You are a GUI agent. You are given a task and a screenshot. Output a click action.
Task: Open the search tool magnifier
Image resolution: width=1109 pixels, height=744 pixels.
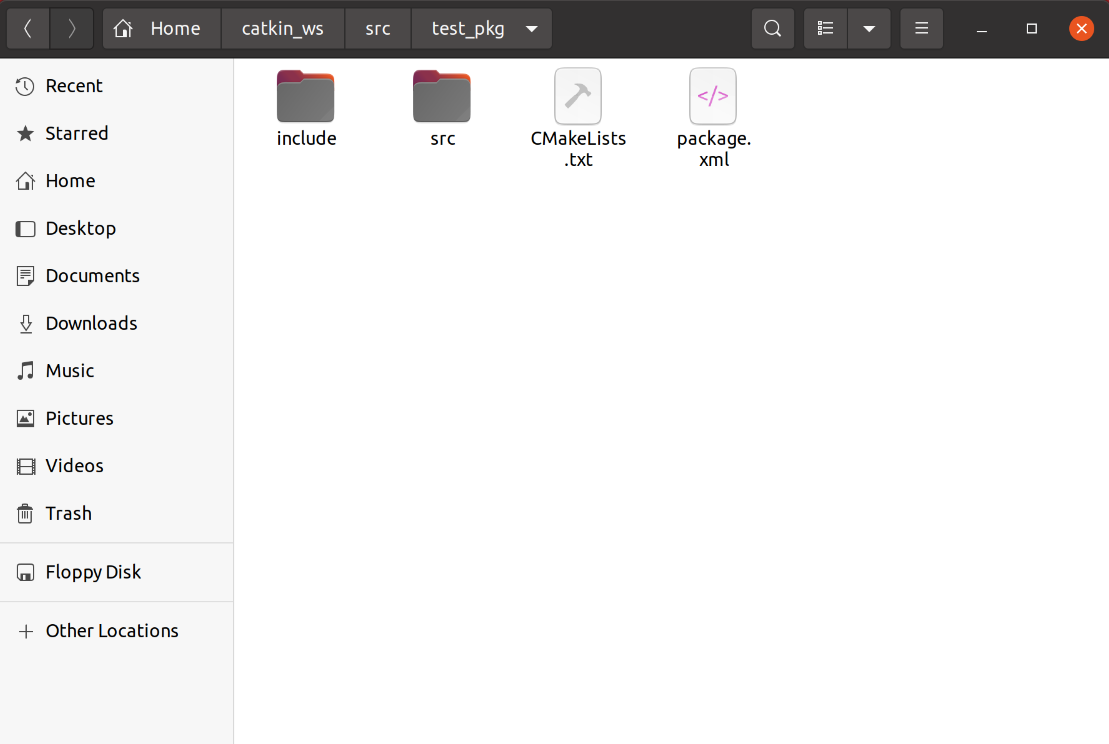[772, 29]
